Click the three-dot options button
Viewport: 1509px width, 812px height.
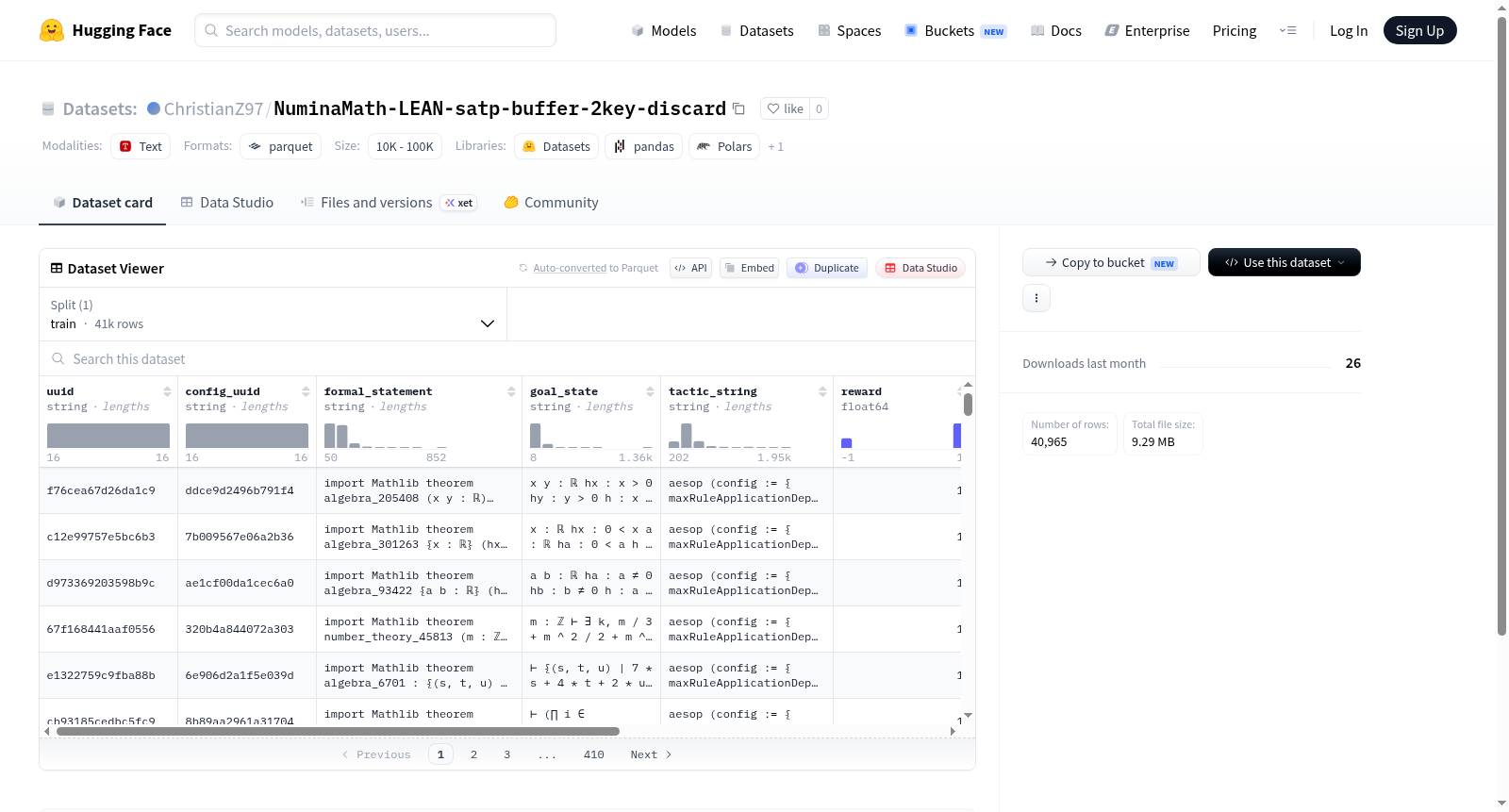[x=1036, y=298]
